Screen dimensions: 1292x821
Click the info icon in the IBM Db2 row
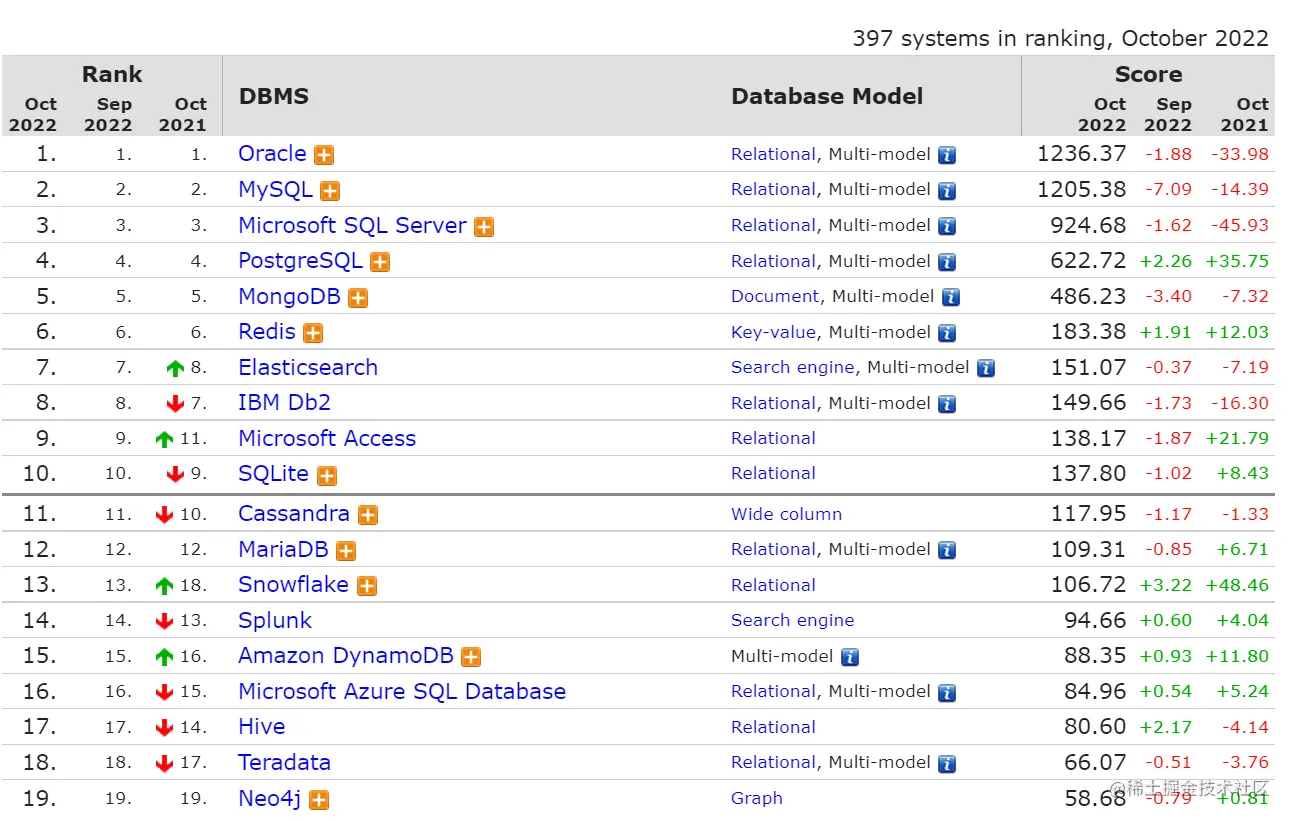tap(947, 404)
